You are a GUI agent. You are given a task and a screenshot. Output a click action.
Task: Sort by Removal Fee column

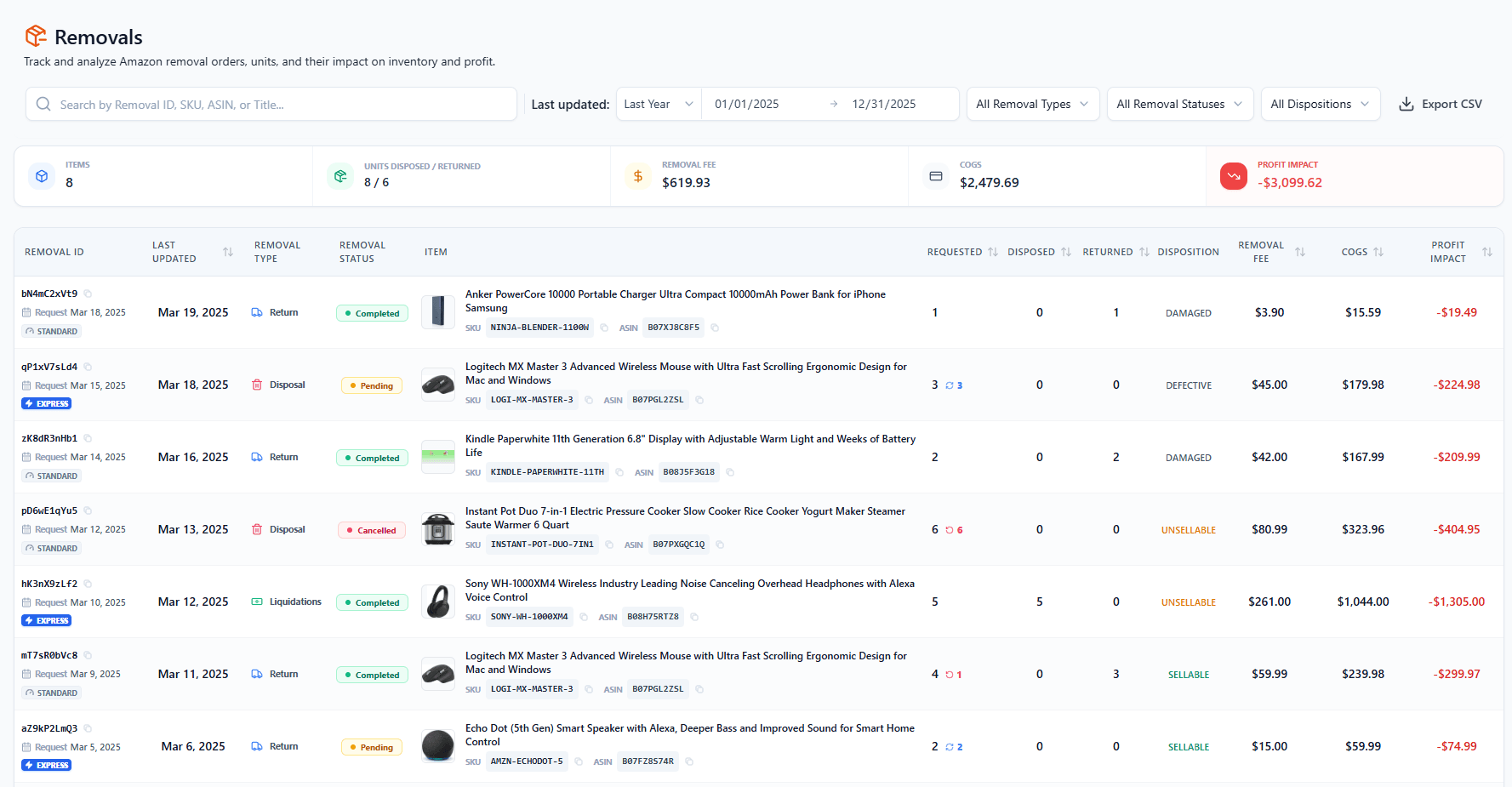tap(1299, 252)
